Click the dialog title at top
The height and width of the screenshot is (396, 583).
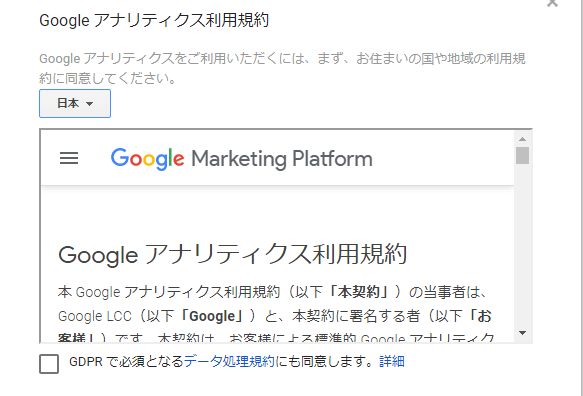pyautogui.click(x=154, y=20)
